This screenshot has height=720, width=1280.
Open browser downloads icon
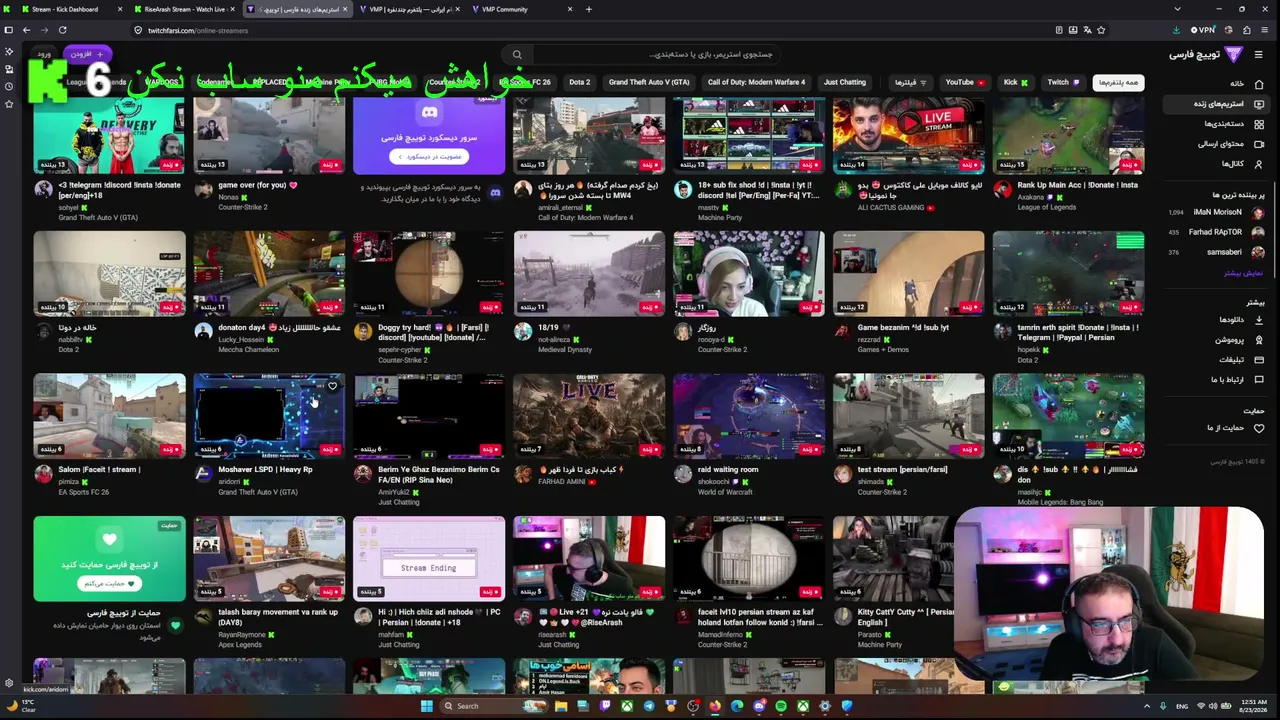[1176, 30]
